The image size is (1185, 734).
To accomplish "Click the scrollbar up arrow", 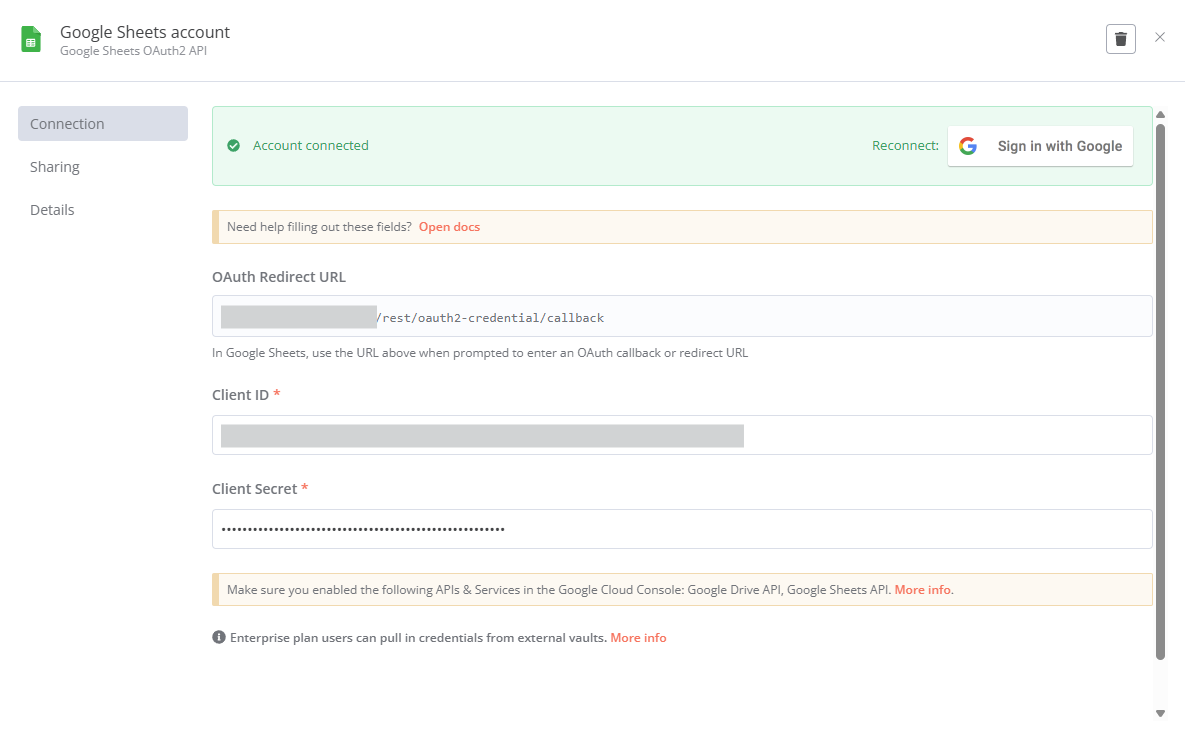I will [x=1160, y=115].
